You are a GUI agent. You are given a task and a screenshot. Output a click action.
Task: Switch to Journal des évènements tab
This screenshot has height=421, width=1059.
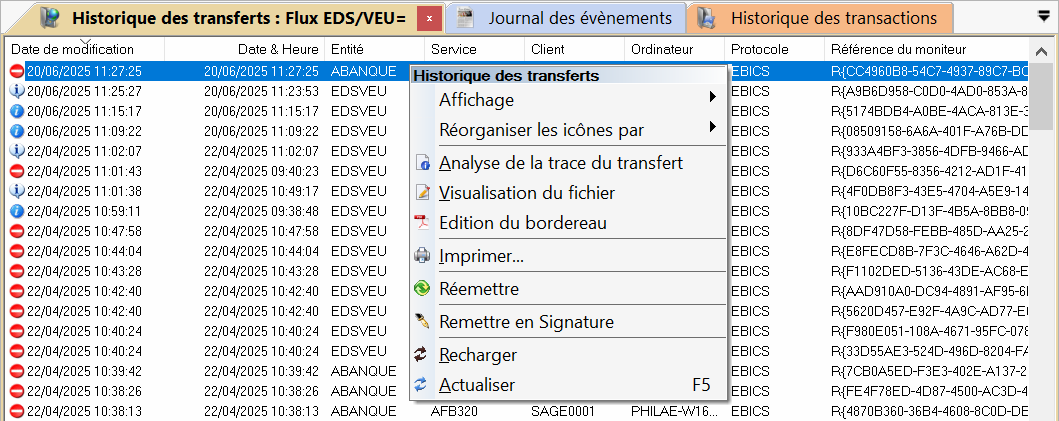coord(579,18)
